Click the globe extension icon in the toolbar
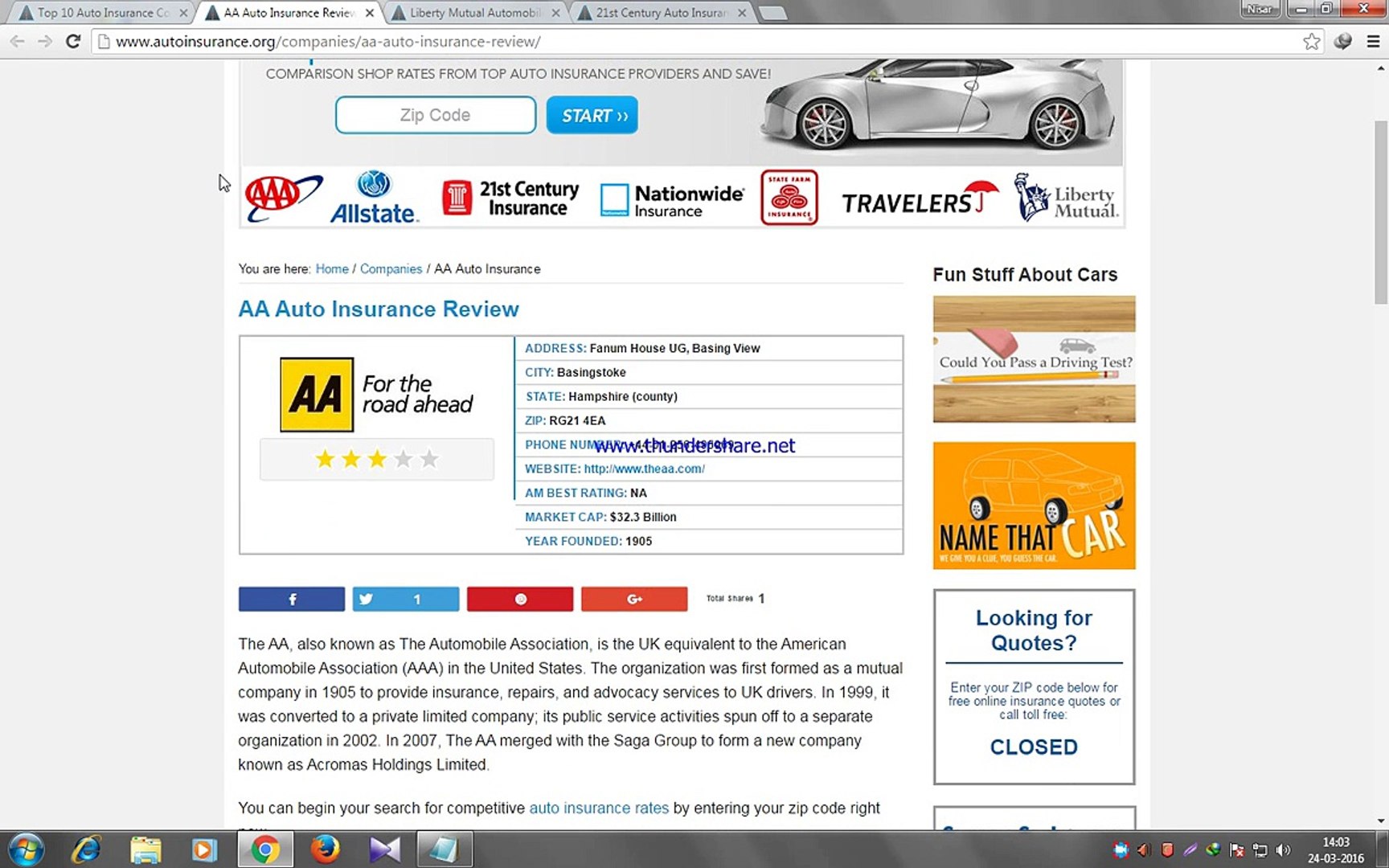The width and height of the screenshot is (1389, 868). pos(1342,41)
